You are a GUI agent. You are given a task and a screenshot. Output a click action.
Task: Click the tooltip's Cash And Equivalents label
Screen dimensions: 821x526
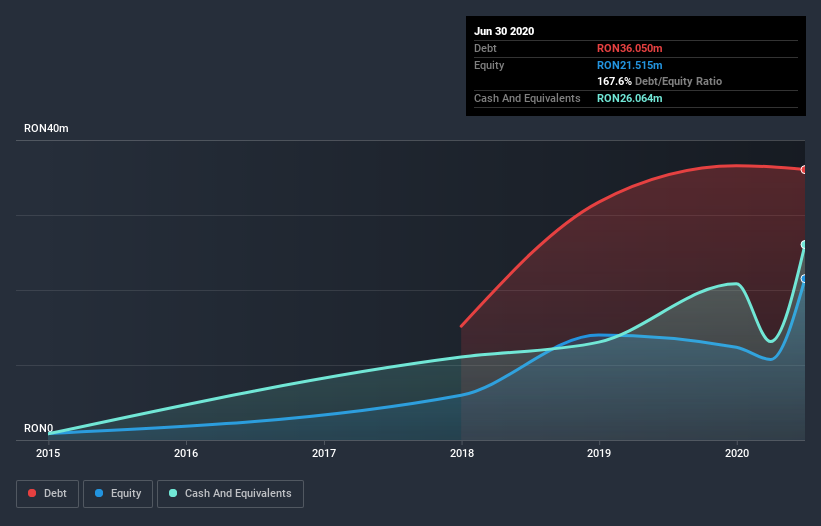[527, 98]
